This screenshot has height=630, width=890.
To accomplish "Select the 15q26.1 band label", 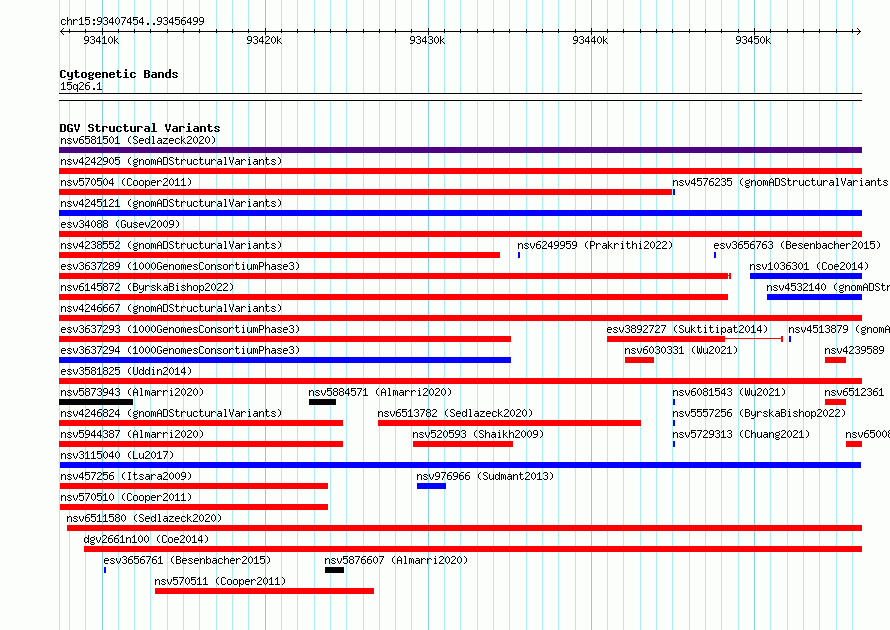I will pyautogui.click(x=81, y=86).
